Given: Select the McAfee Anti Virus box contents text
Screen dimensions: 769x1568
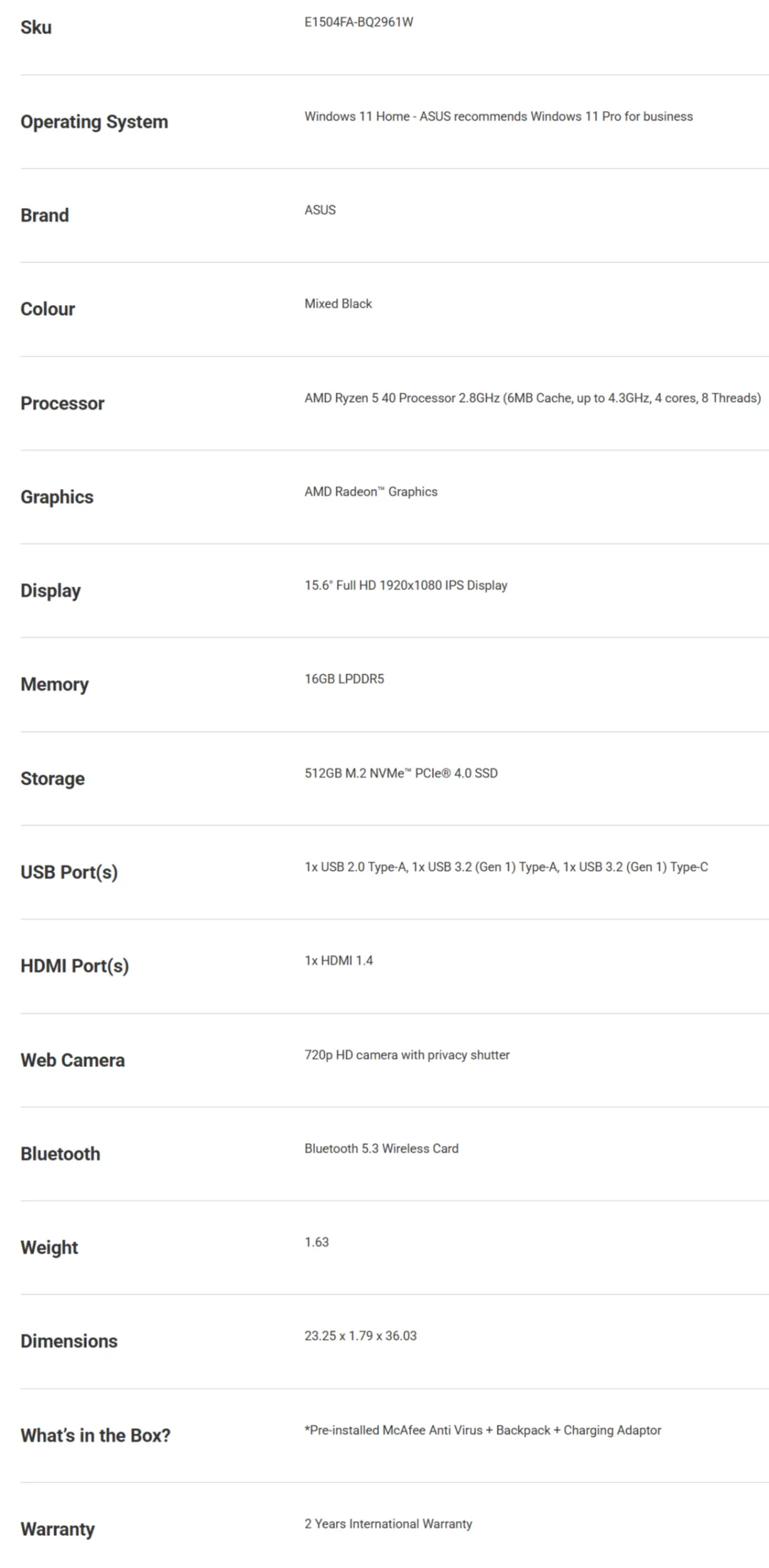Looking at the screenshot, I should 482,1430.
